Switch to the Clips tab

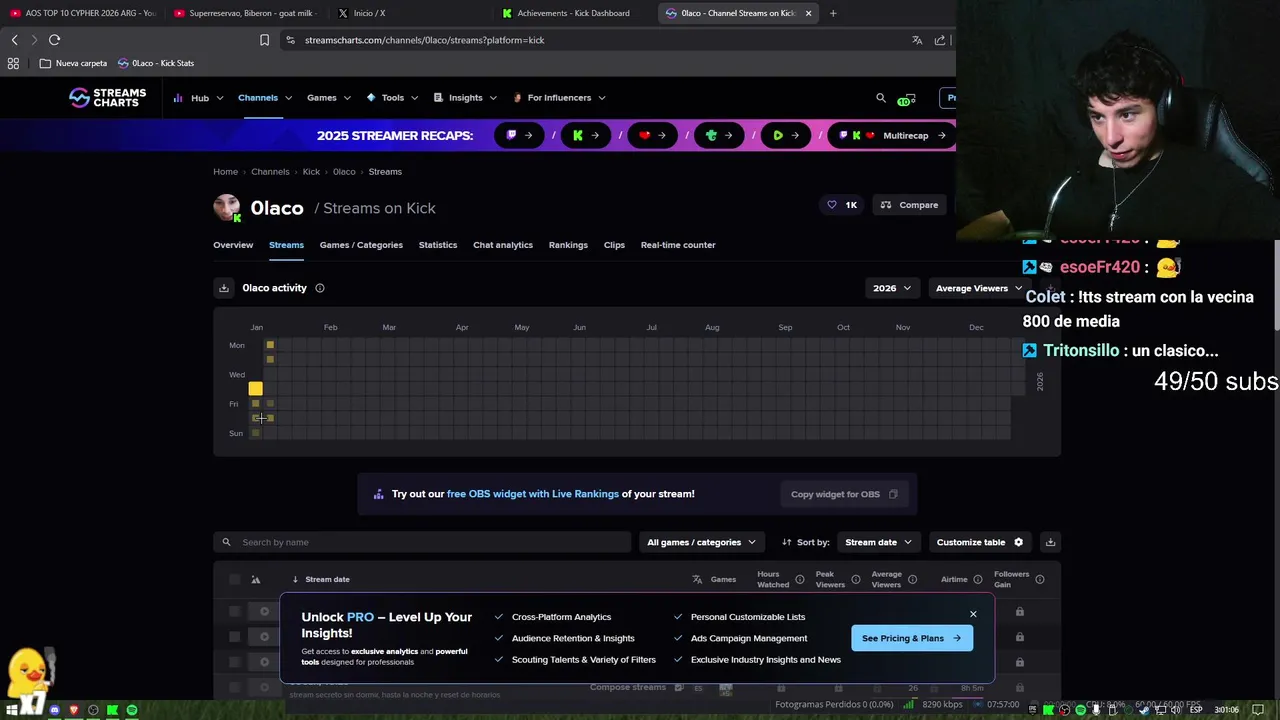click(x=614, y=245)
